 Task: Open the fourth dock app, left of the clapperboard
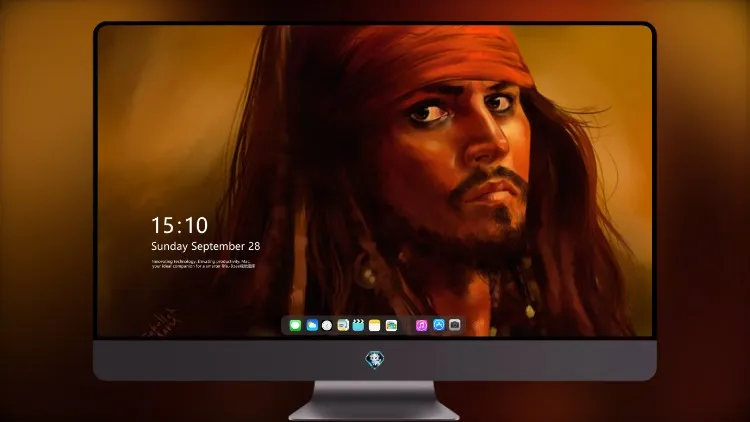click(x=342, y=325)
